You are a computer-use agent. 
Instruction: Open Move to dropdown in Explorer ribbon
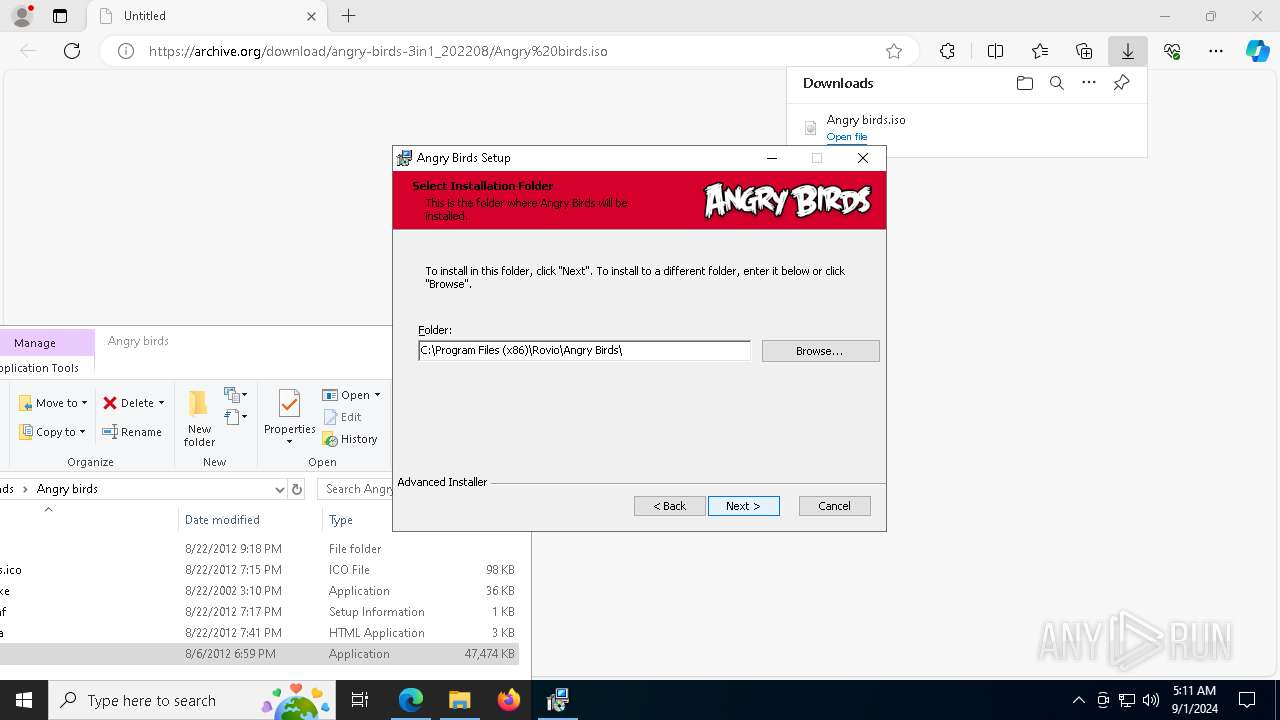[53, 403]
